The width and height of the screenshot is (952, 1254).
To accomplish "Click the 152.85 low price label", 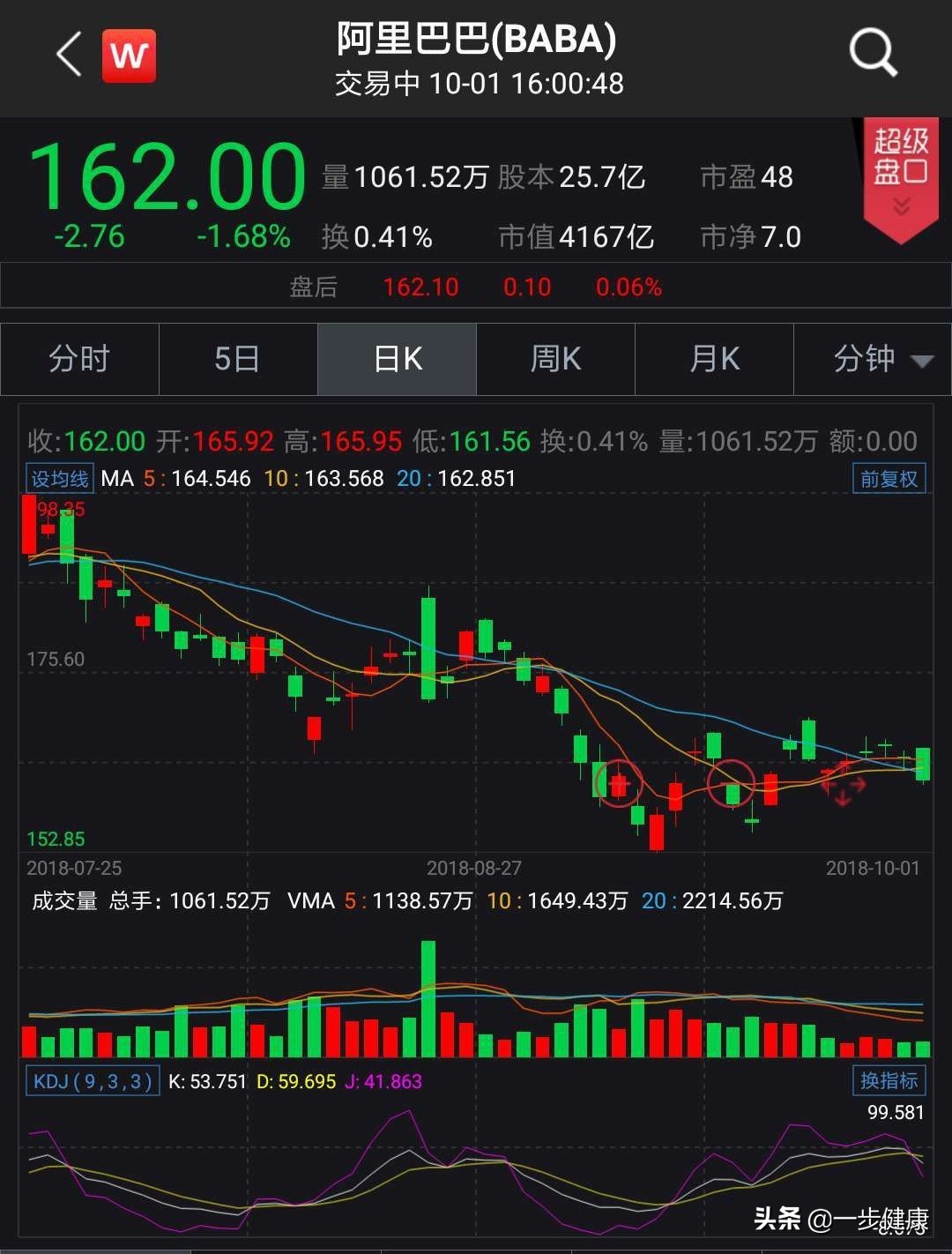I will (x=56, y=839).
